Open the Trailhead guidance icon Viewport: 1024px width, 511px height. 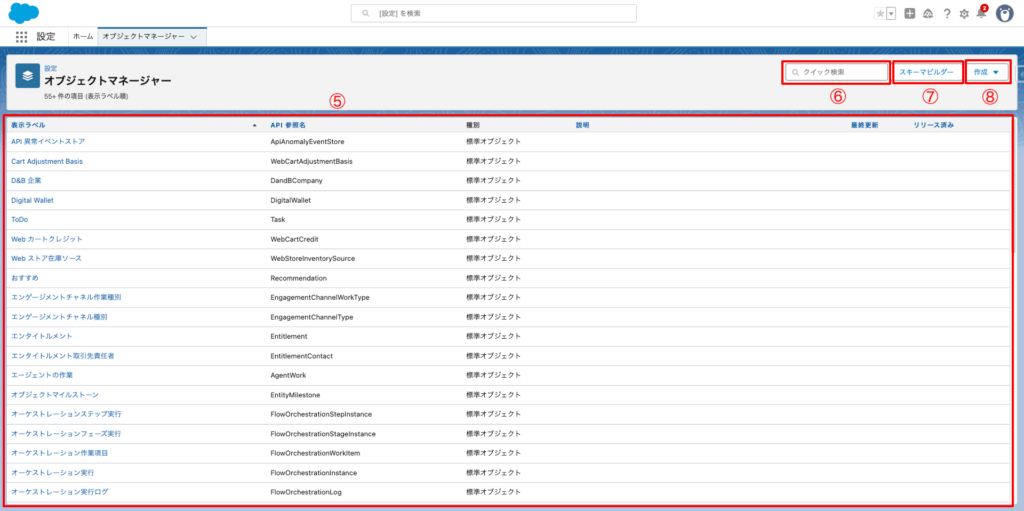tap(927, 14)
